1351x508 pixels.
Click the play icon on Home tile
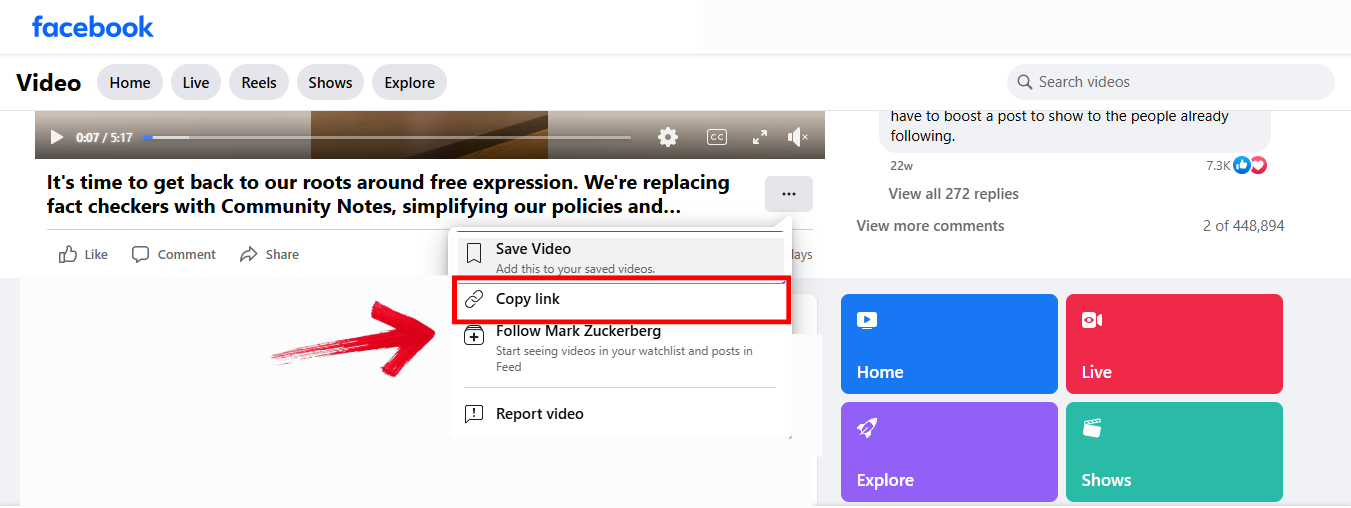click(x=867, y=320)
